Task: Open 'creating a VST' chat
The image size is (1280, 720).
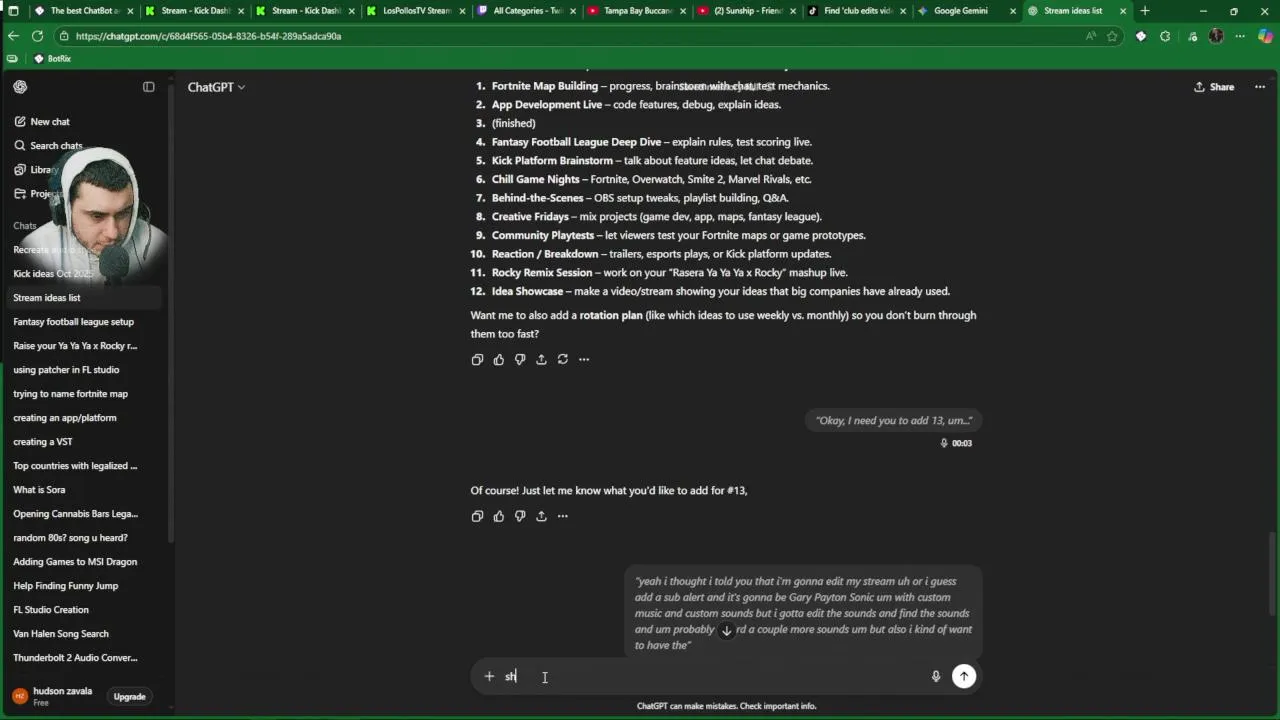Action: pos(43,442)
